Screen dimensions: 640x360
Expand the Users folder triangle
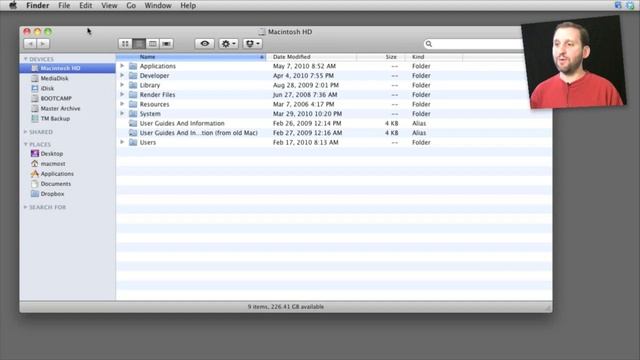coord(122,142)
